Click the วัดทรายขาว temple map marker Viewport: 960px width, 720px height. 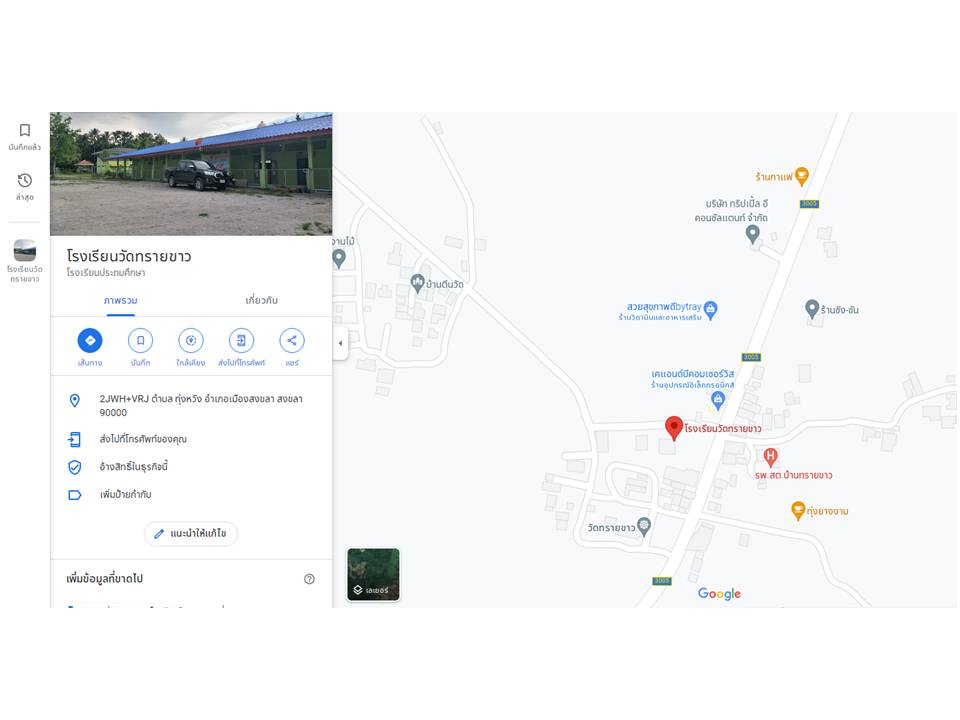pos(643,526)
